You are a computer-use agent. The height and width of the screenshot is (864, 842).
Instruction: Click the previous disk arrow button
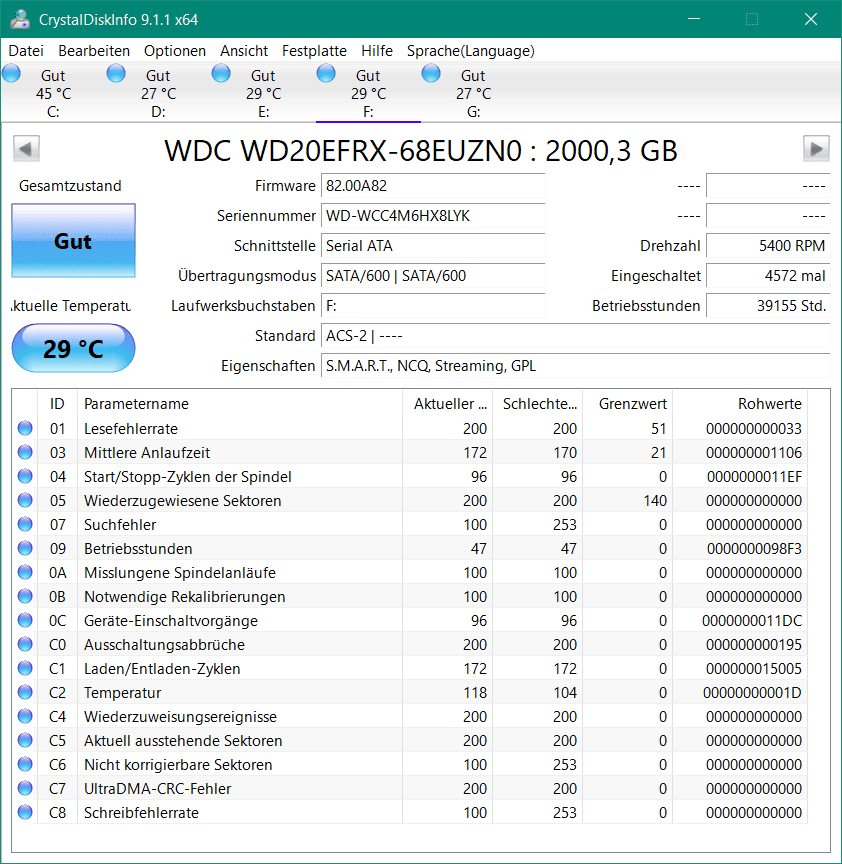point(26,148)
